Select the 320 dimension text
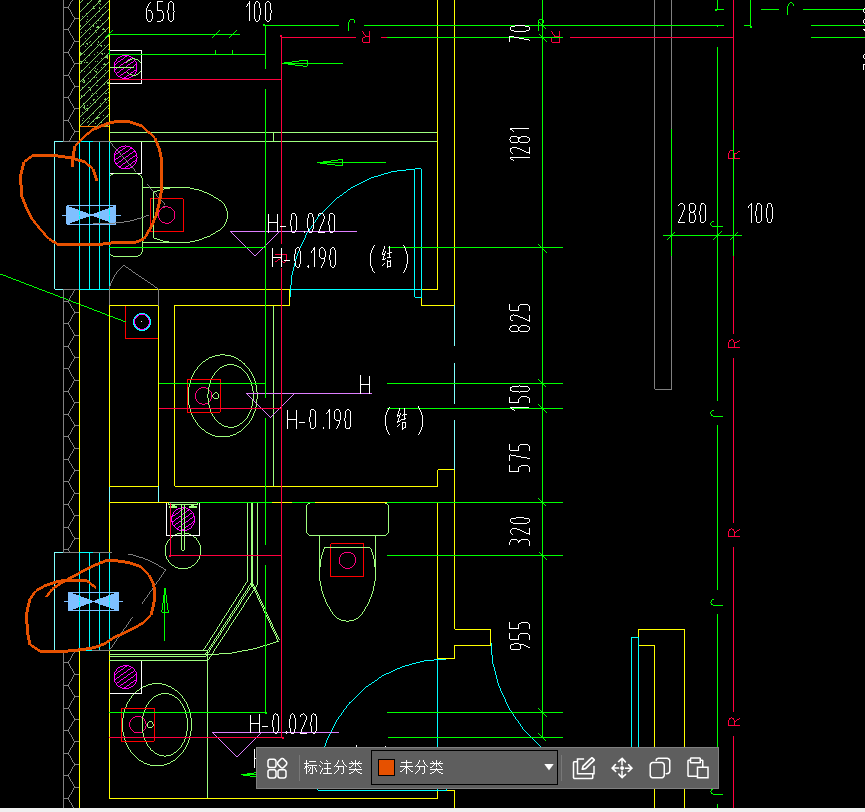This screenshot has height=812, width=865. (x=520, y=531)
